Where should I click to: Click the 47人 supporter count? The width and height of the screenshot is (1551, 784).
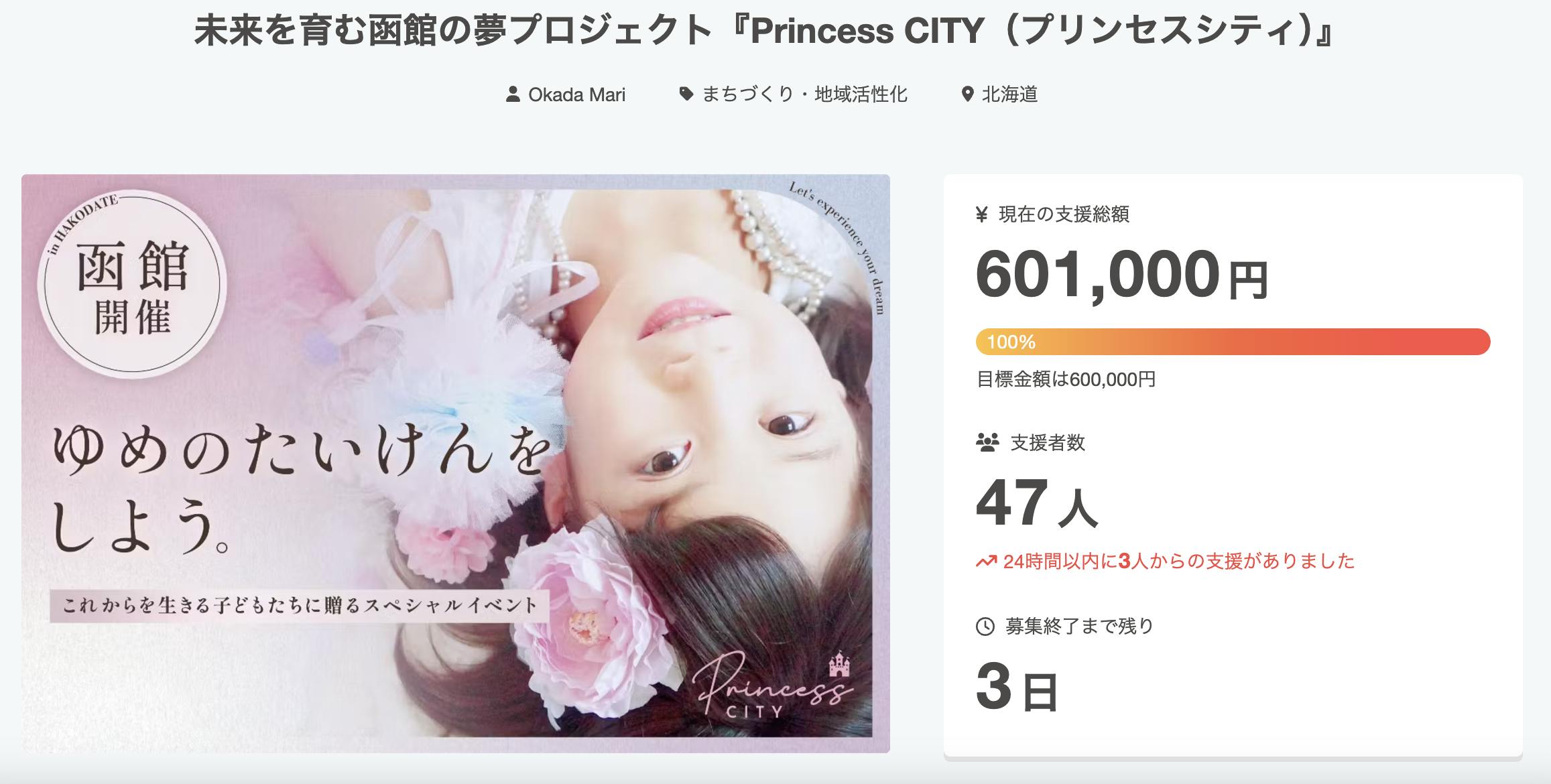(x=1036, y=503)
